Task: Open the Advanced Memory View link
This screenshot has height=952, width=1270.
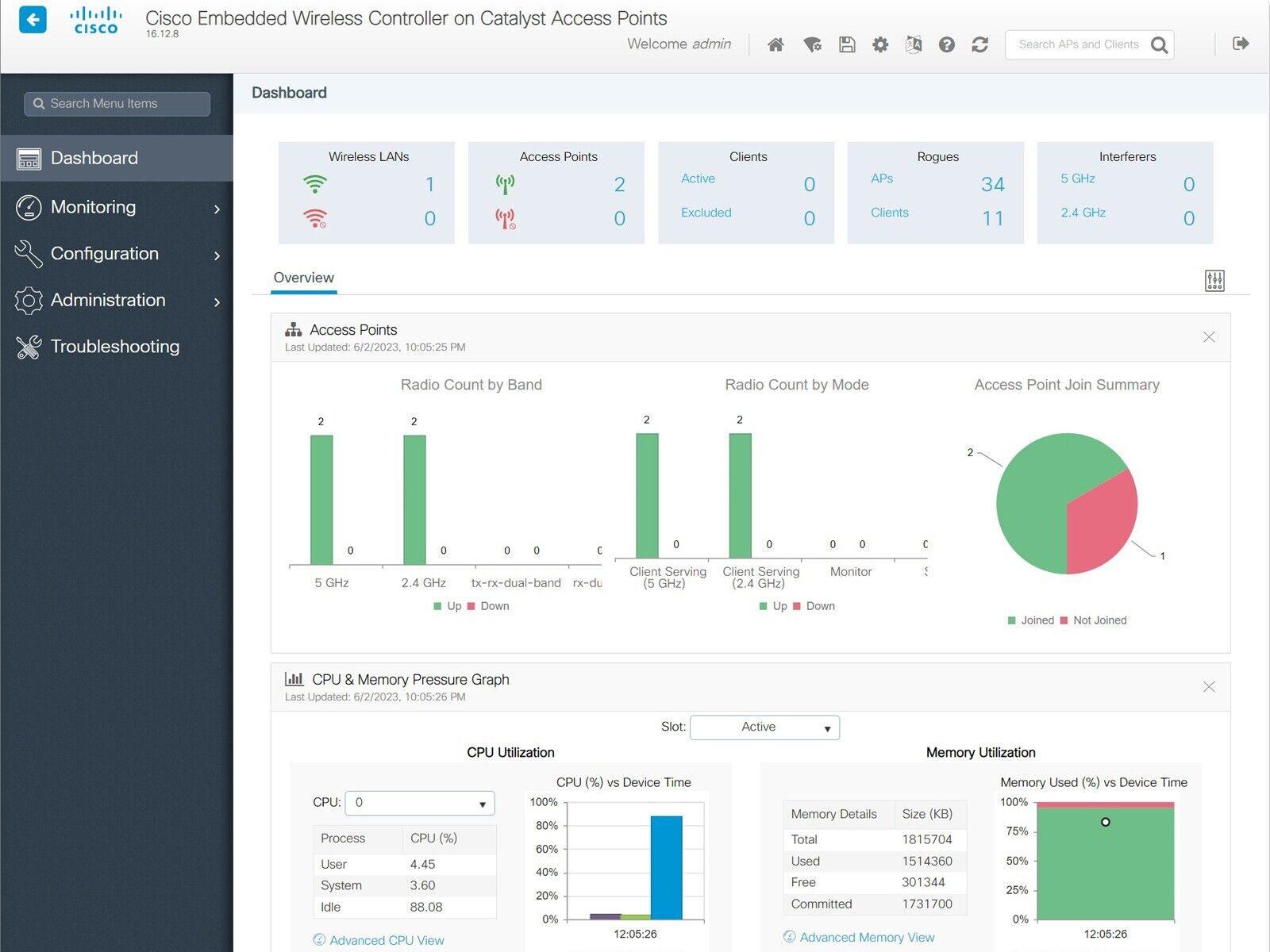Action: (867, 937)
